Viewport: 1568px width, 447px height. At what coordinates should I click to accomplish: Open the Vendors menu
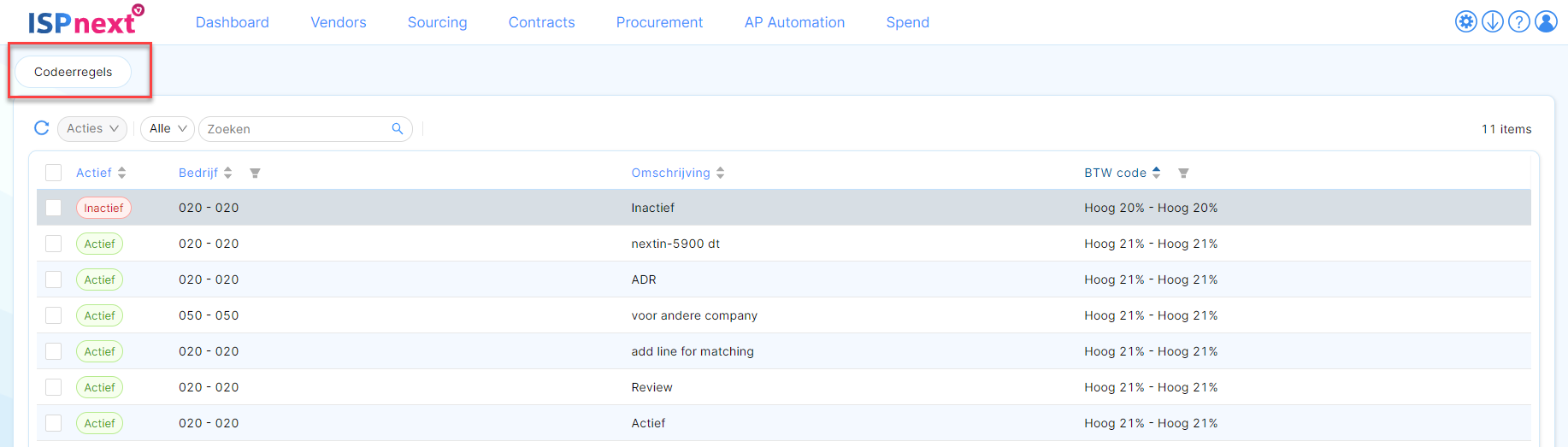click(x=339, y=22)
